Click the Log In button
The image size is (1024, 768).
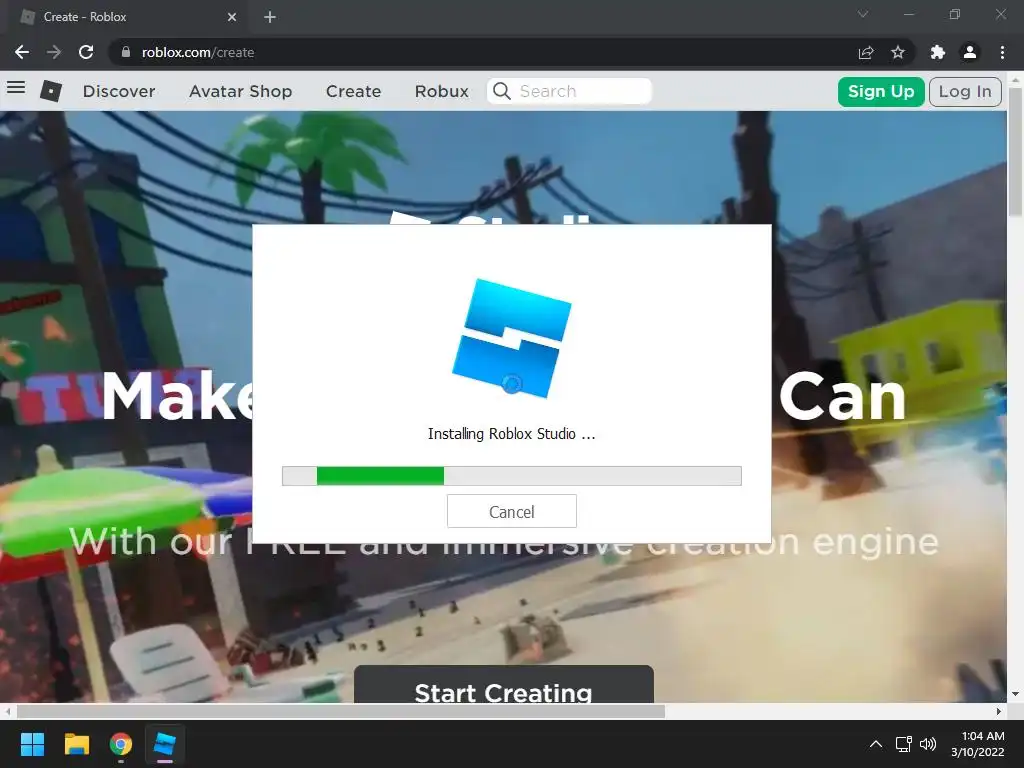pos(965,91)
